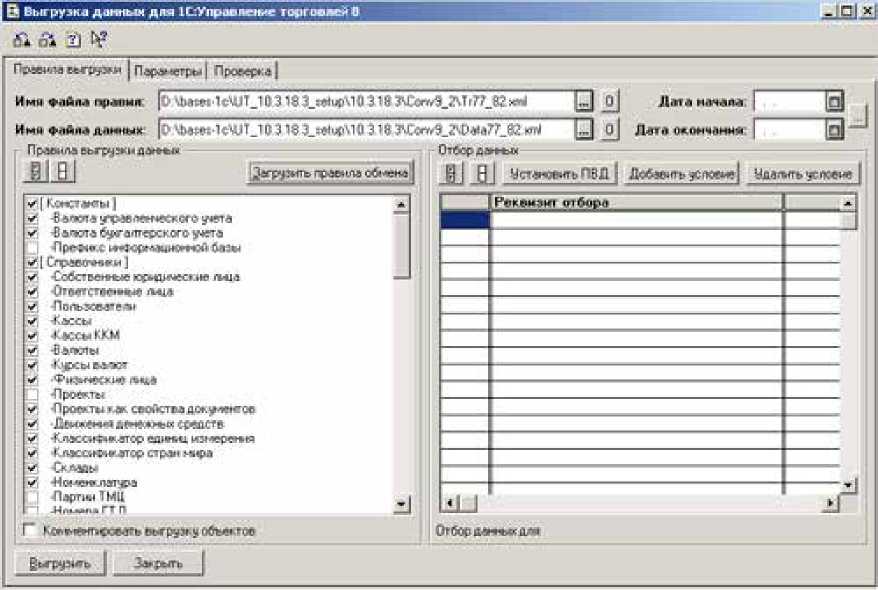
Task: Toggle the Кассы checkbox
Action: (32, 321)
